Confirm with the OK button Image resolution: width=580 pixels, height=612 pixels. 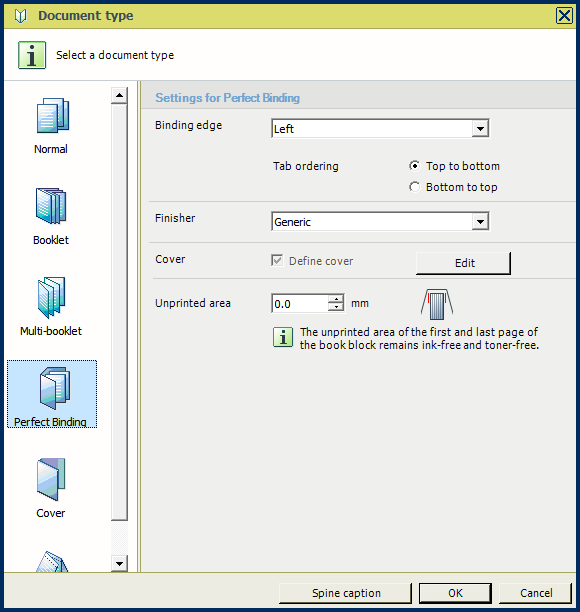pyautogui.click(x=455, y=593)
